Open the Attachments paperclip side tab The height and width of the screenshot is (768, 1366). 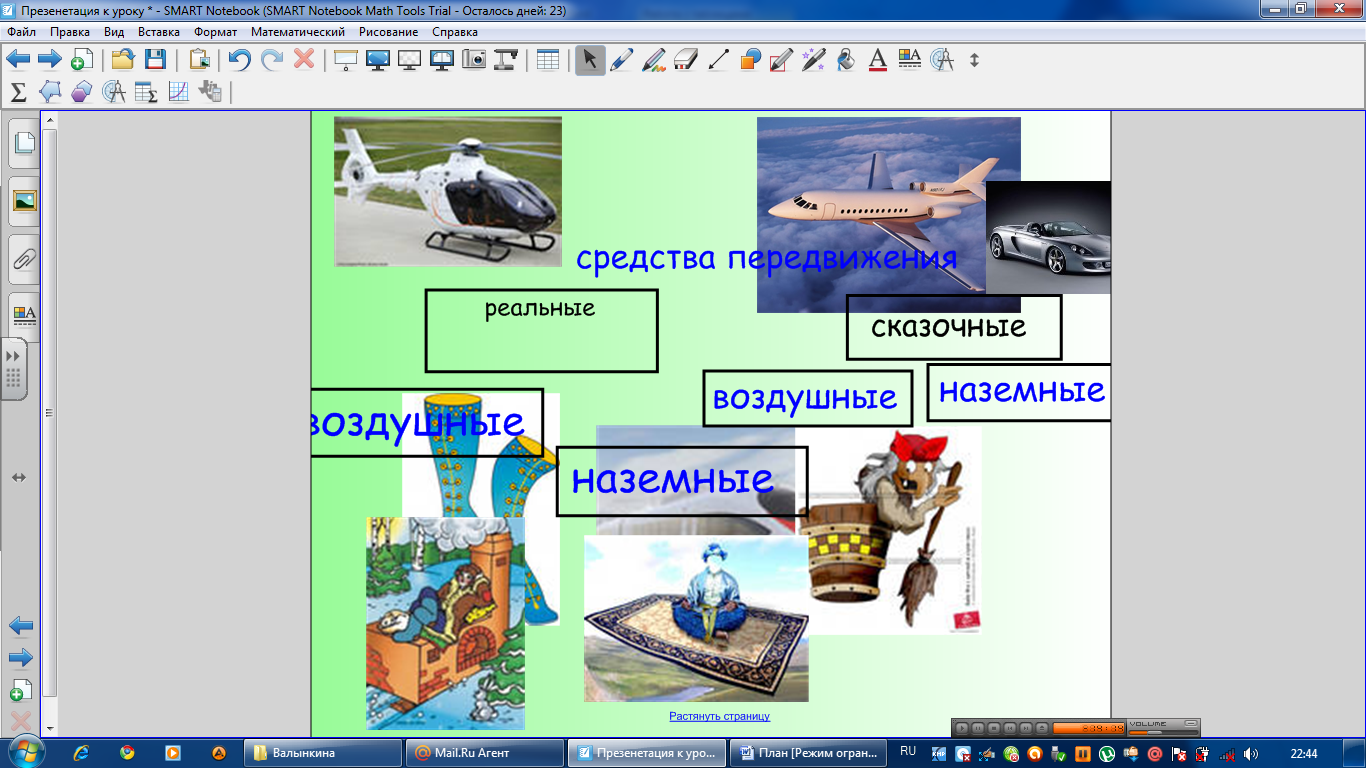[x=24, y=259]
